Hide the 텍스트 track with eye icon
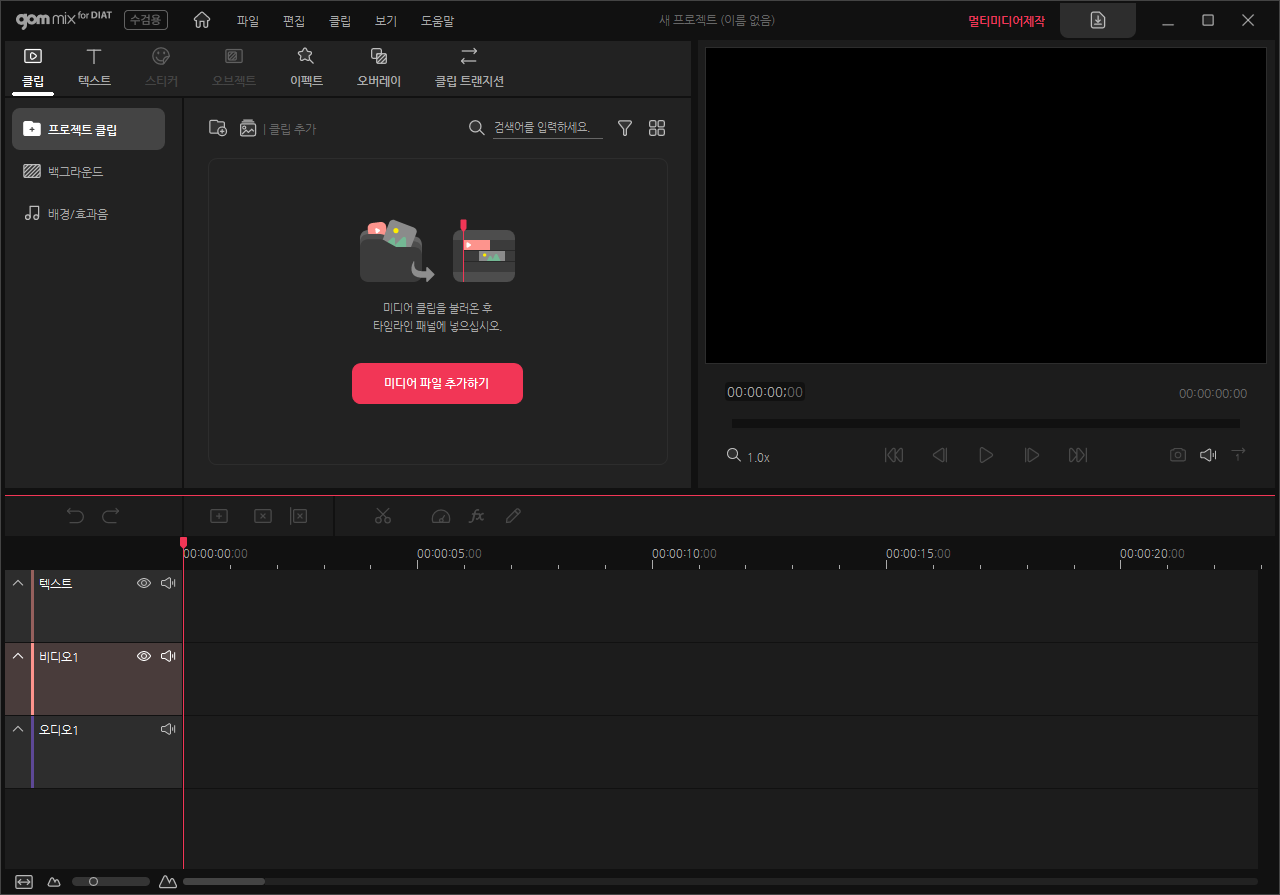 144,583
